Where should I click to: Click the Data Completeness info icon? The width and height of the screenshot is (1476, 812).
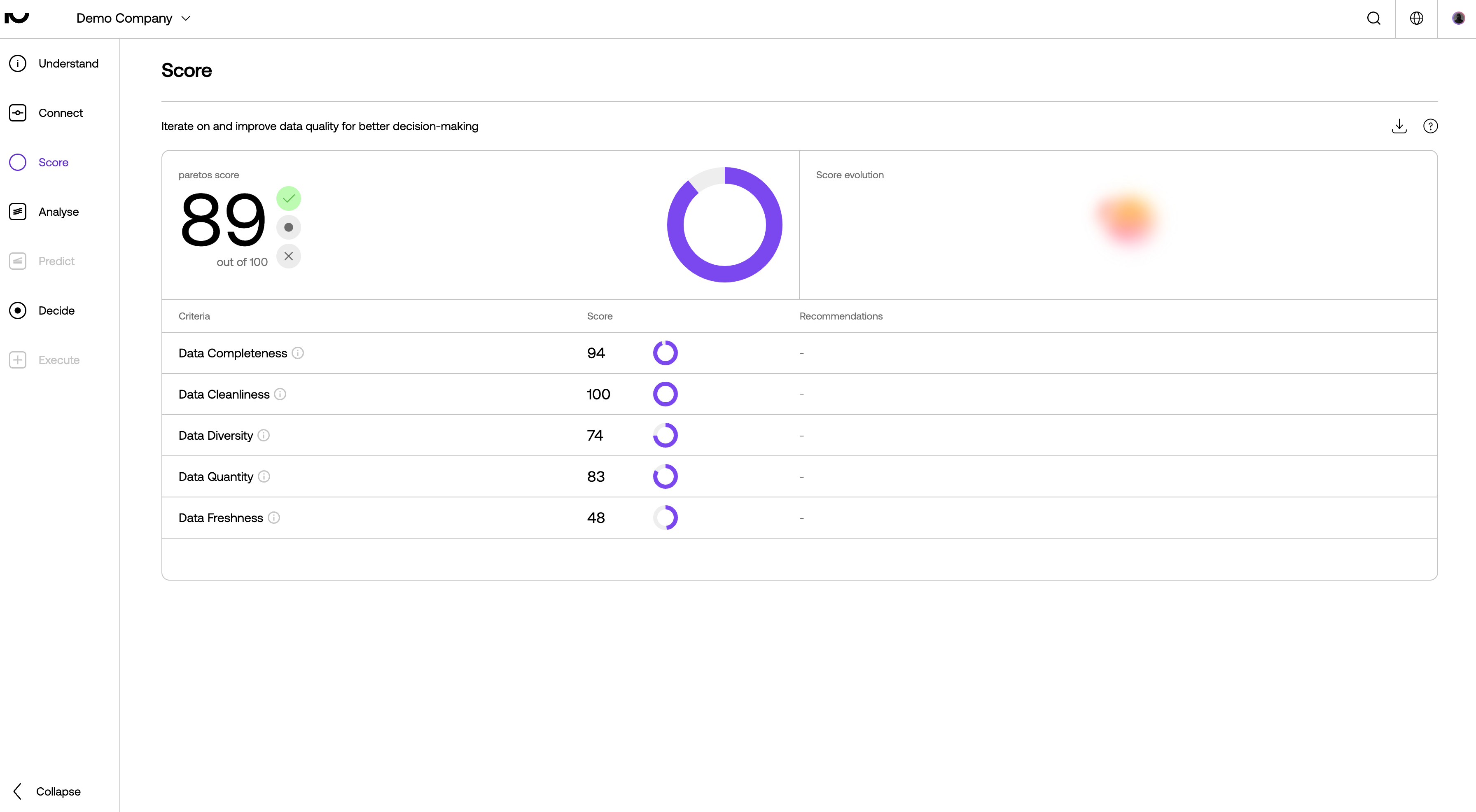pyautogui.click(x=297, y=353)
